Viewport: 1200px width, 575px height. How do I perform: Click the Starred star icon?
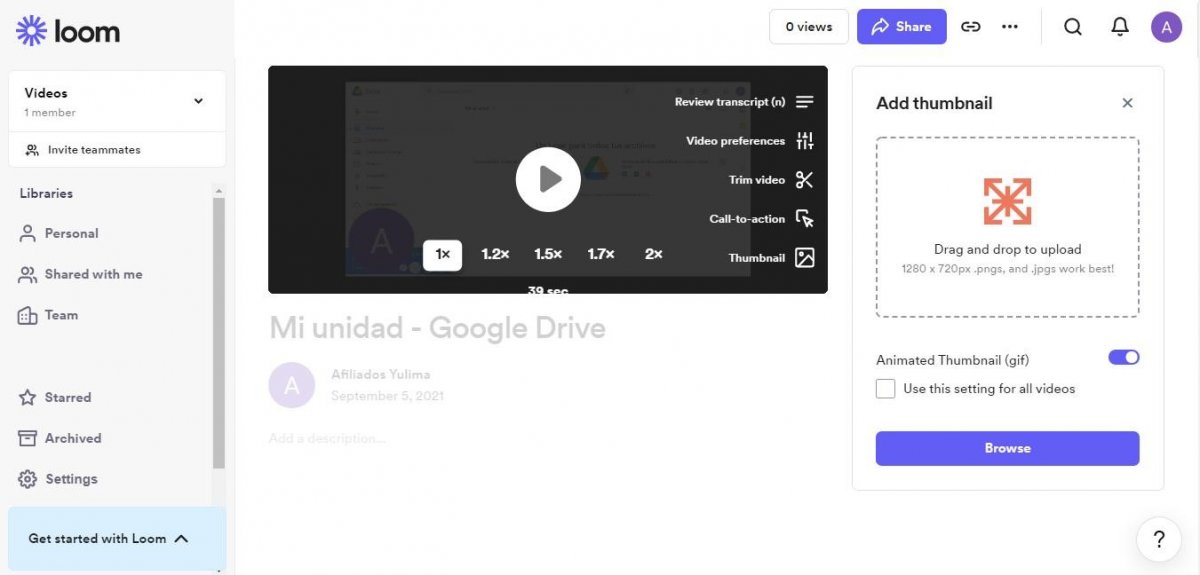click(28, 397)
